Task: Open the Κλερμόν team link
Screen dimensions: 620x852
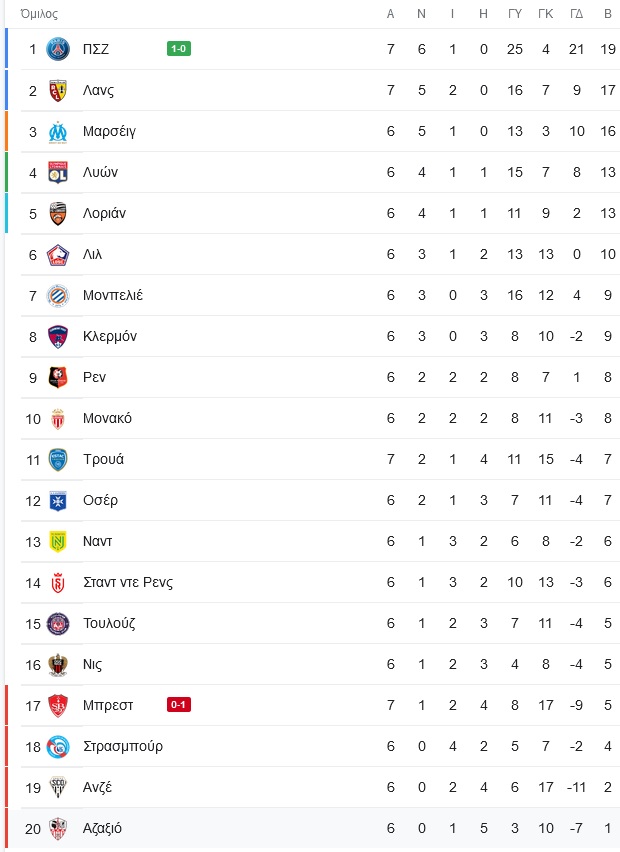Action: 110,336
